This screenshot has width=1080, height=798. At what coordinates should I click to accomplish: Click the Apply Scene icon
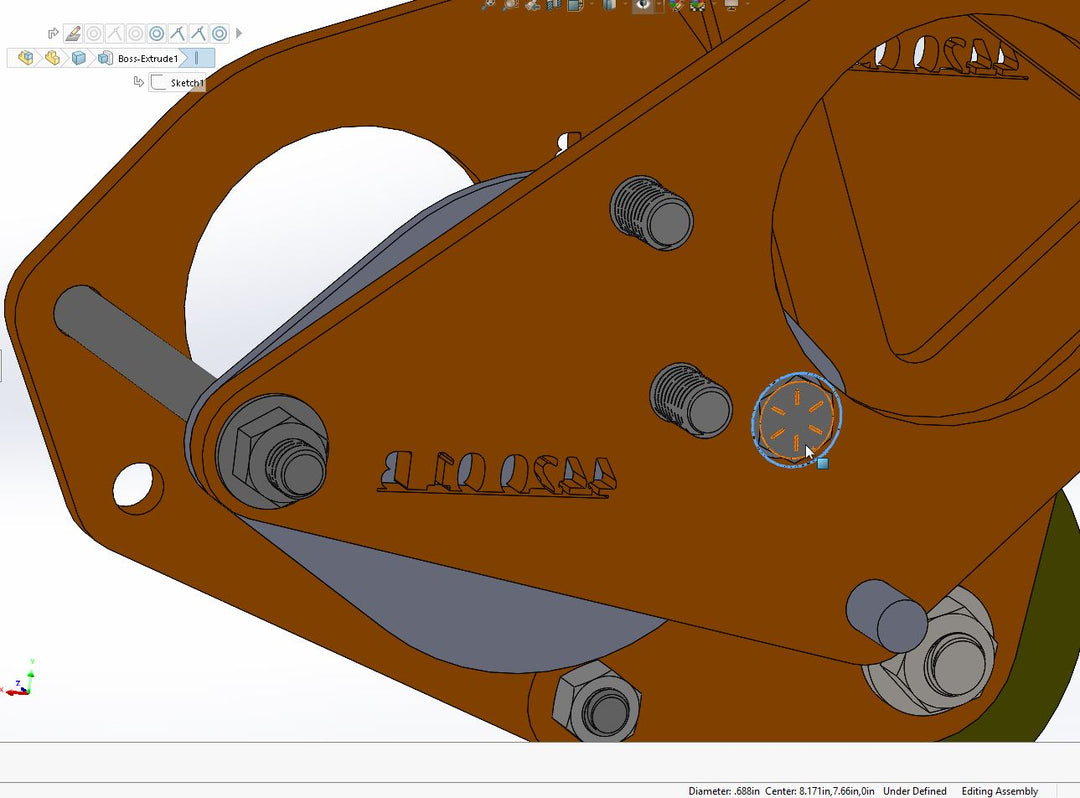pyautogui.click(x=698, y=6)
